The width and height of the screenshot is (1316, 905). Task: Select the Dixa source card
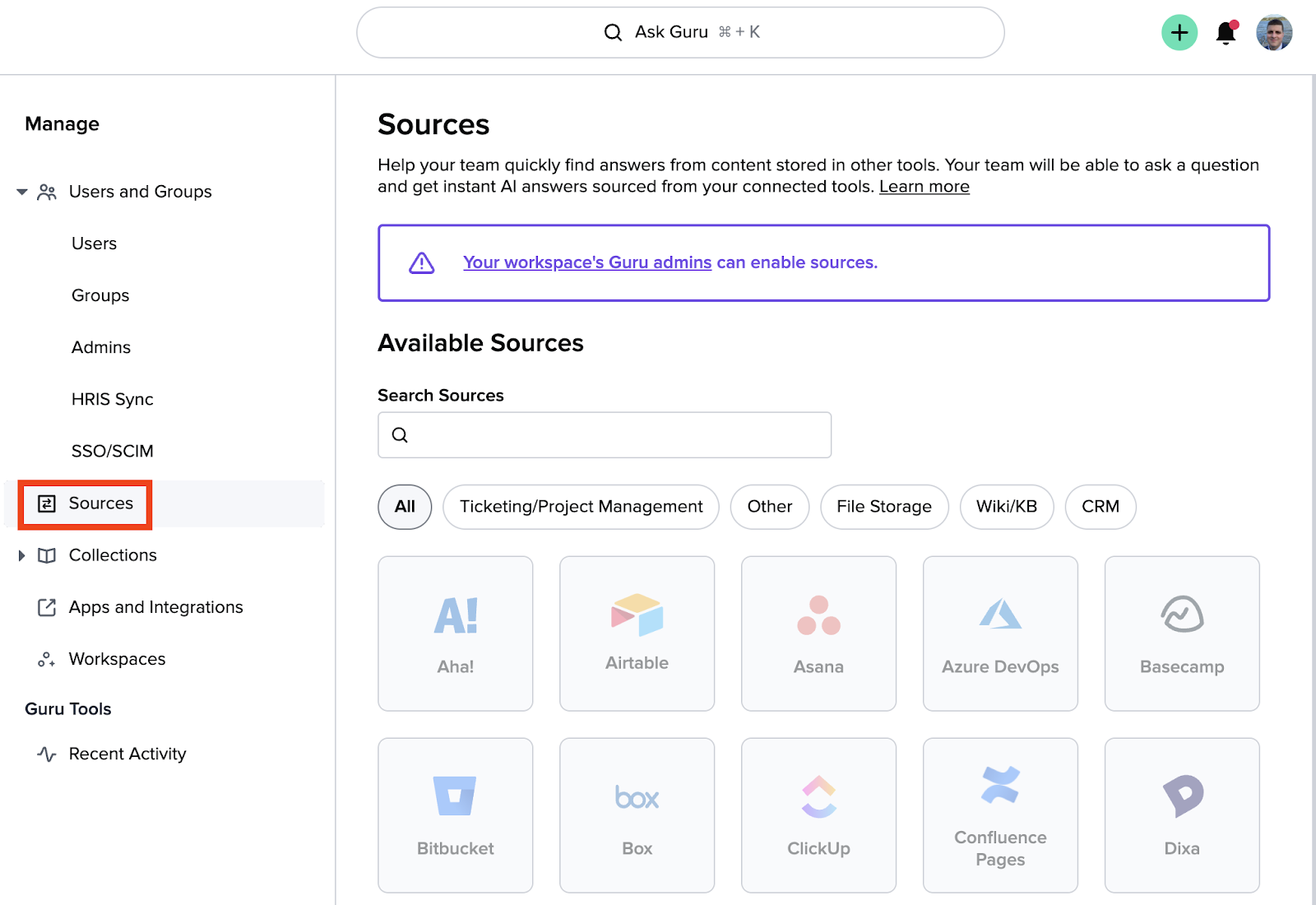coord(1183,815)
